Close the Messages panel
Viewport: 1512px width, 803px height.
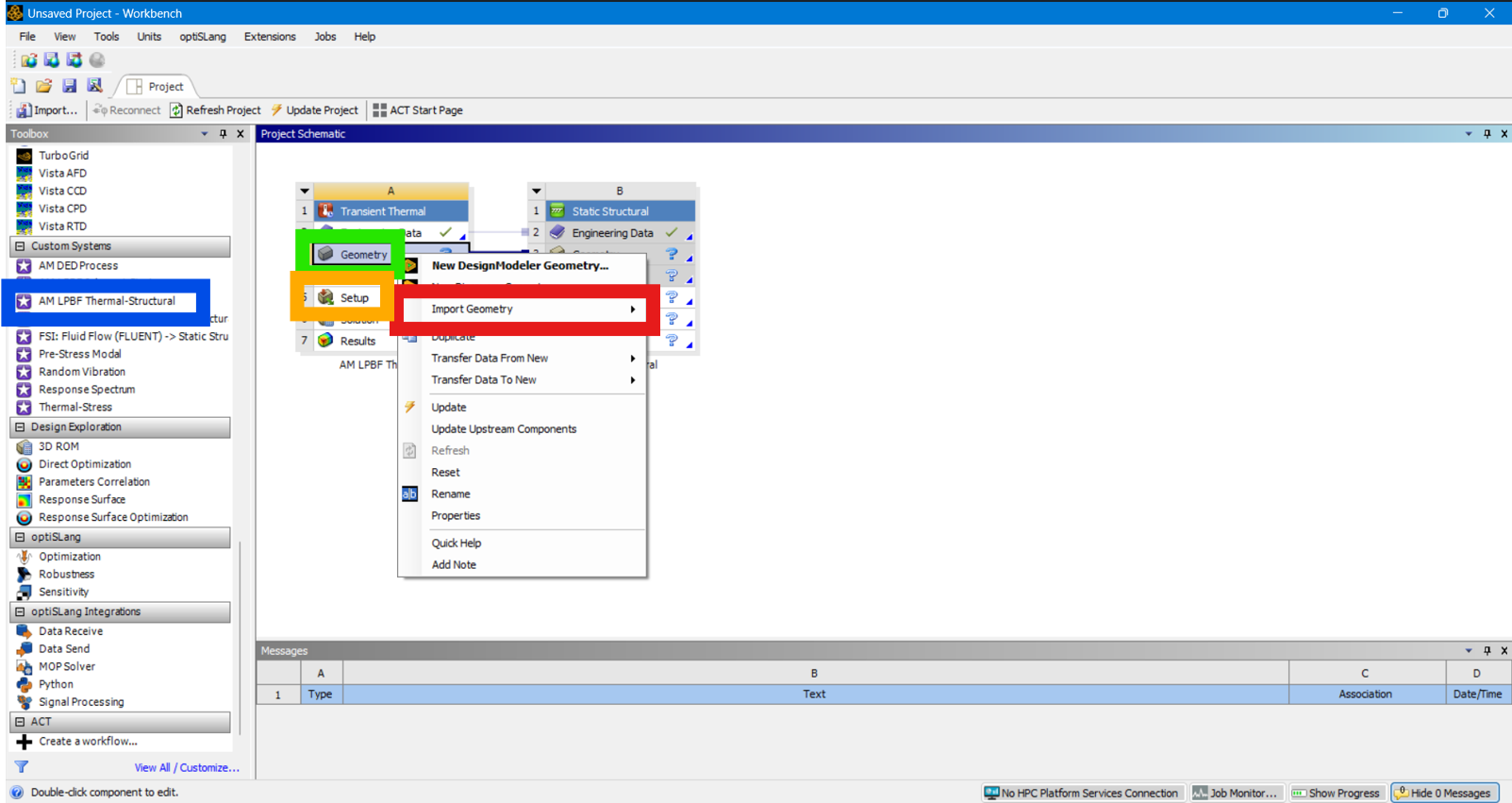click(x=1504, y=651)
